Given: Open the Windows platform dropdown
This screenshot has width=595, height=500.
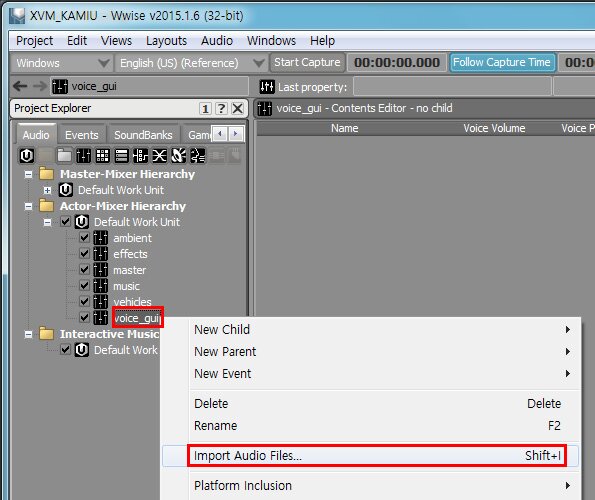Looking at the screenshot, I should point(62,63).
